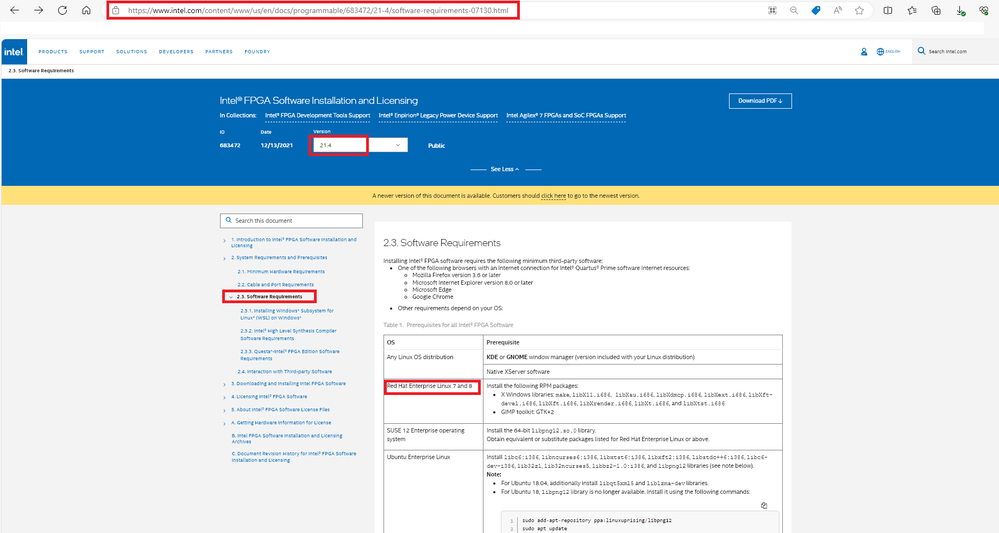Click the Download PDF button
The image size is (999, 533).
(760, 101)
